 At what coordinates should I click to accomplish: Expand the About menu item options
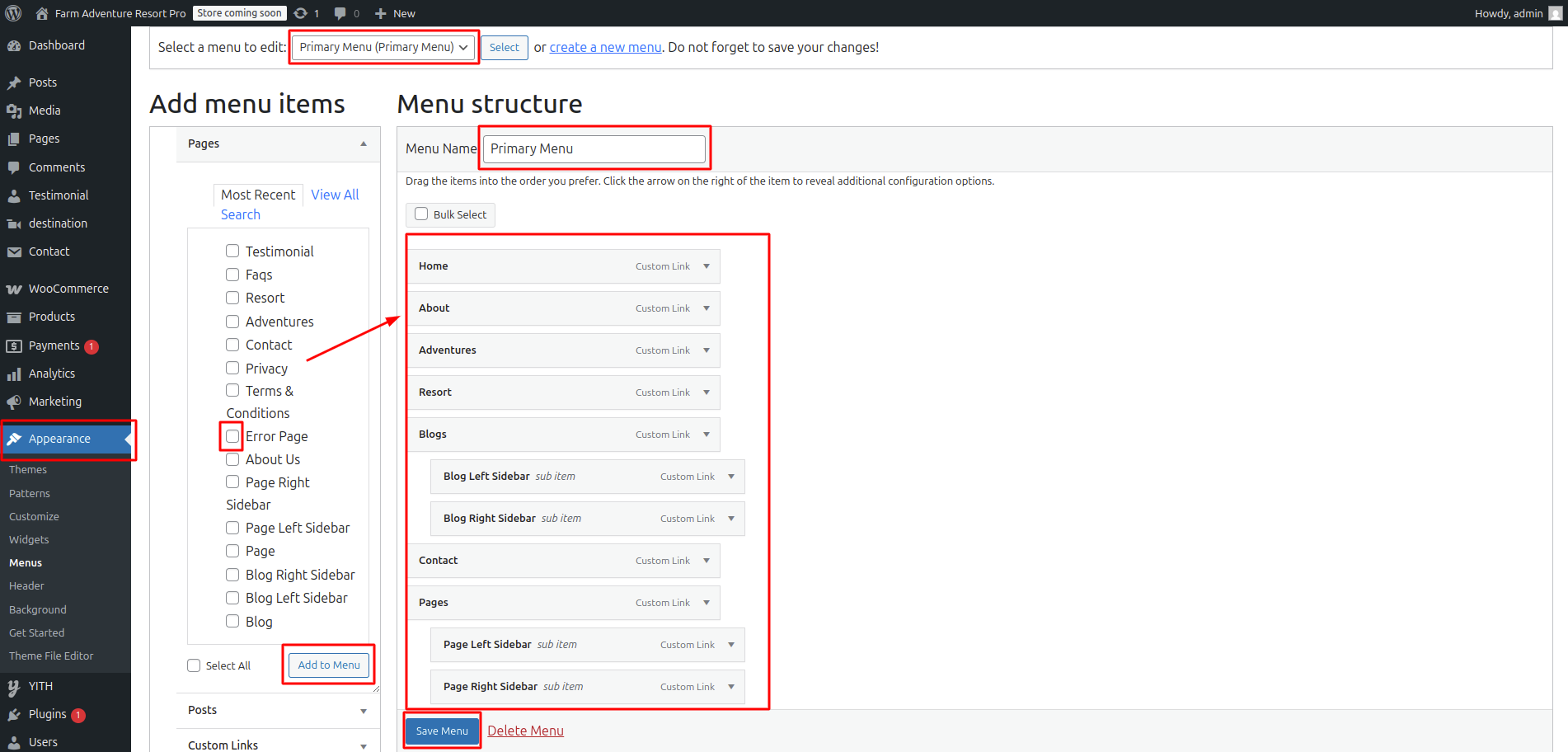707,308
